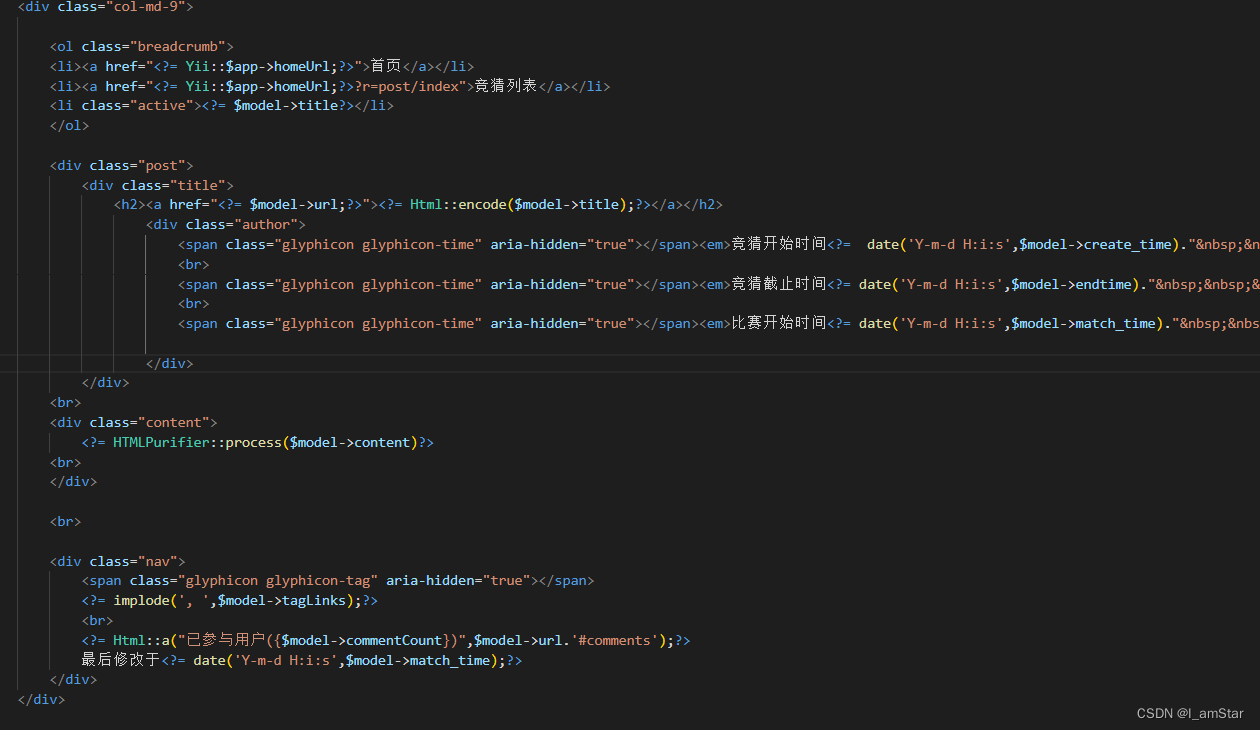Click the div class="content" opening tag

pyautogui.click(x=134, y=422)
